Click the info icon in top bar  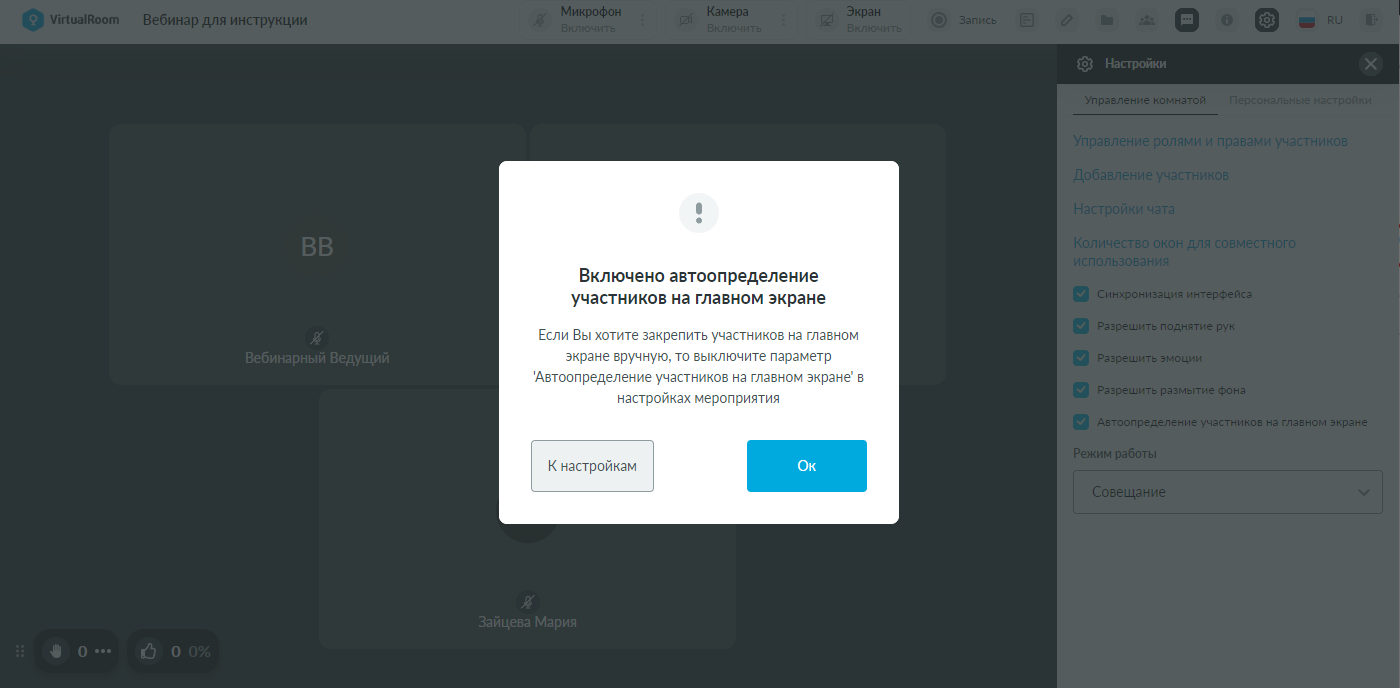click(1227, 20)
